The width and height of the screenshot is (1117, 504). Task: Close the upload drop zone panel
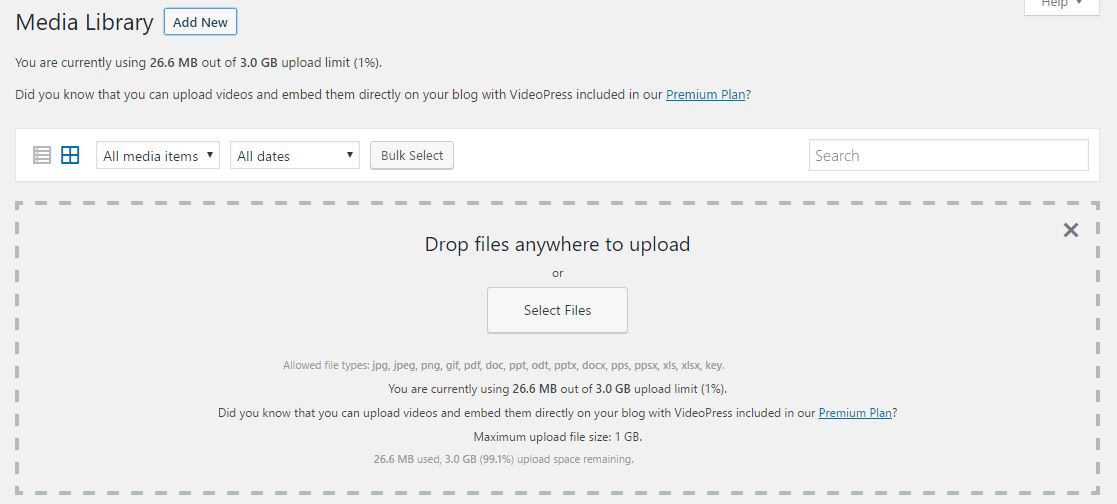[x=1071, y=230]
